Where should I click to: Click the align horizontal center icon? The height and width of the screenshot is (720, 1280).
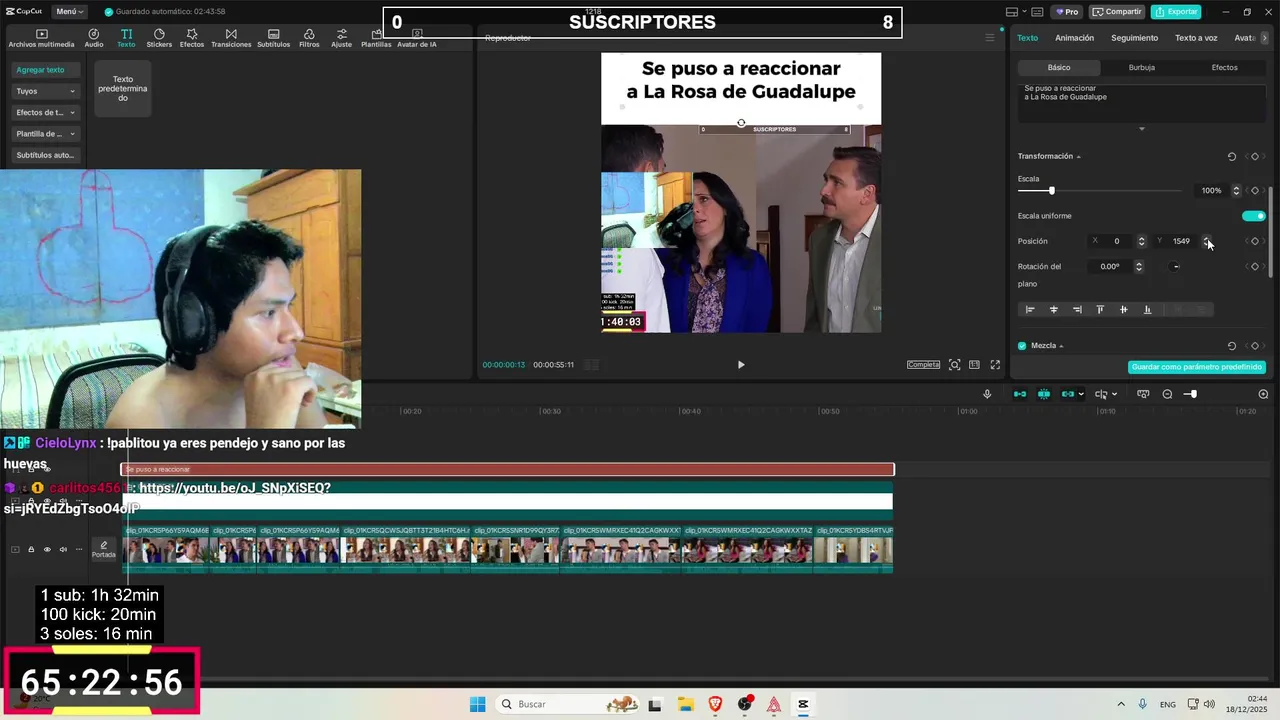1053,310
